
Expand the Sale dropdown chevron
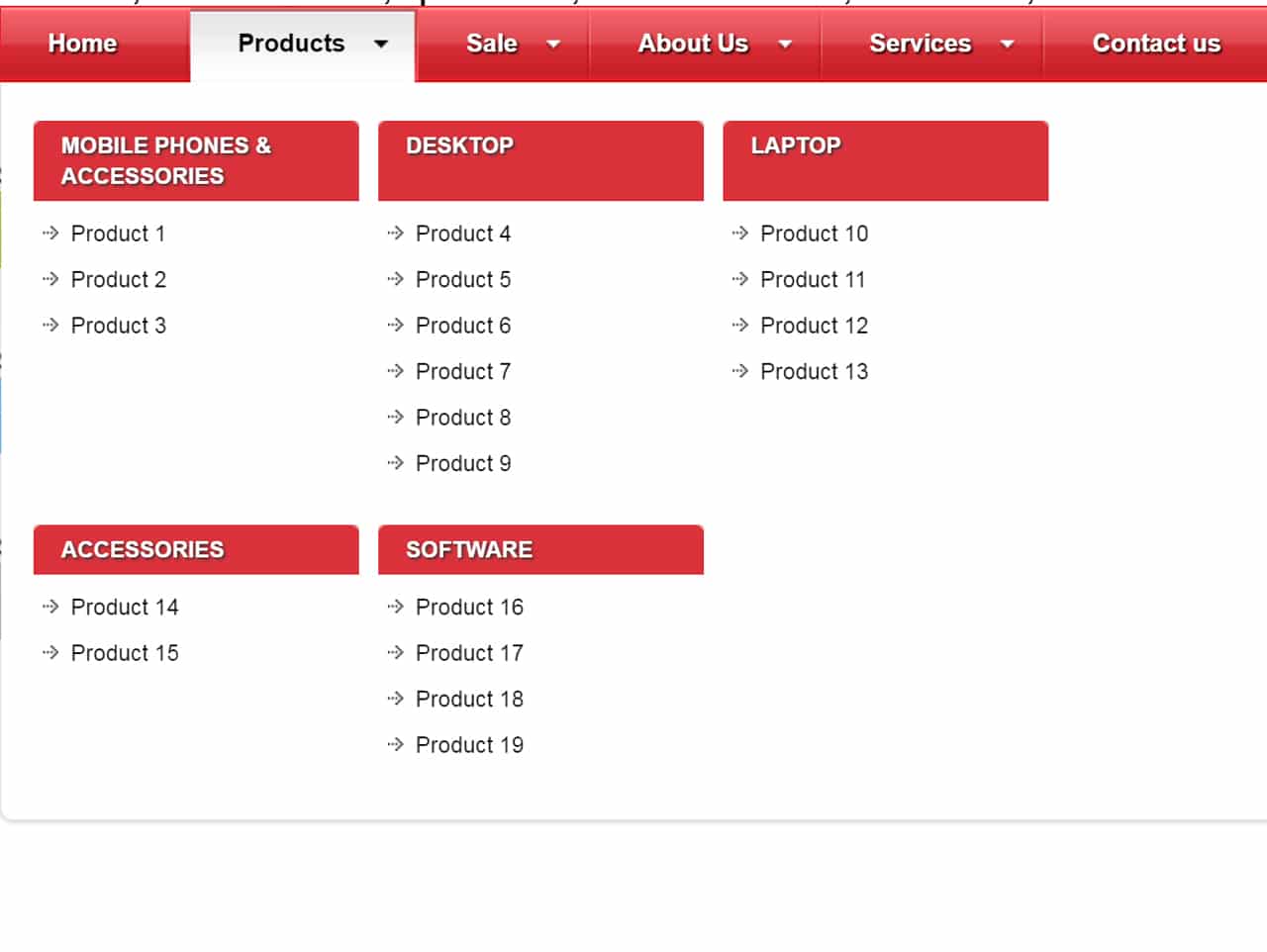(553, 44)
